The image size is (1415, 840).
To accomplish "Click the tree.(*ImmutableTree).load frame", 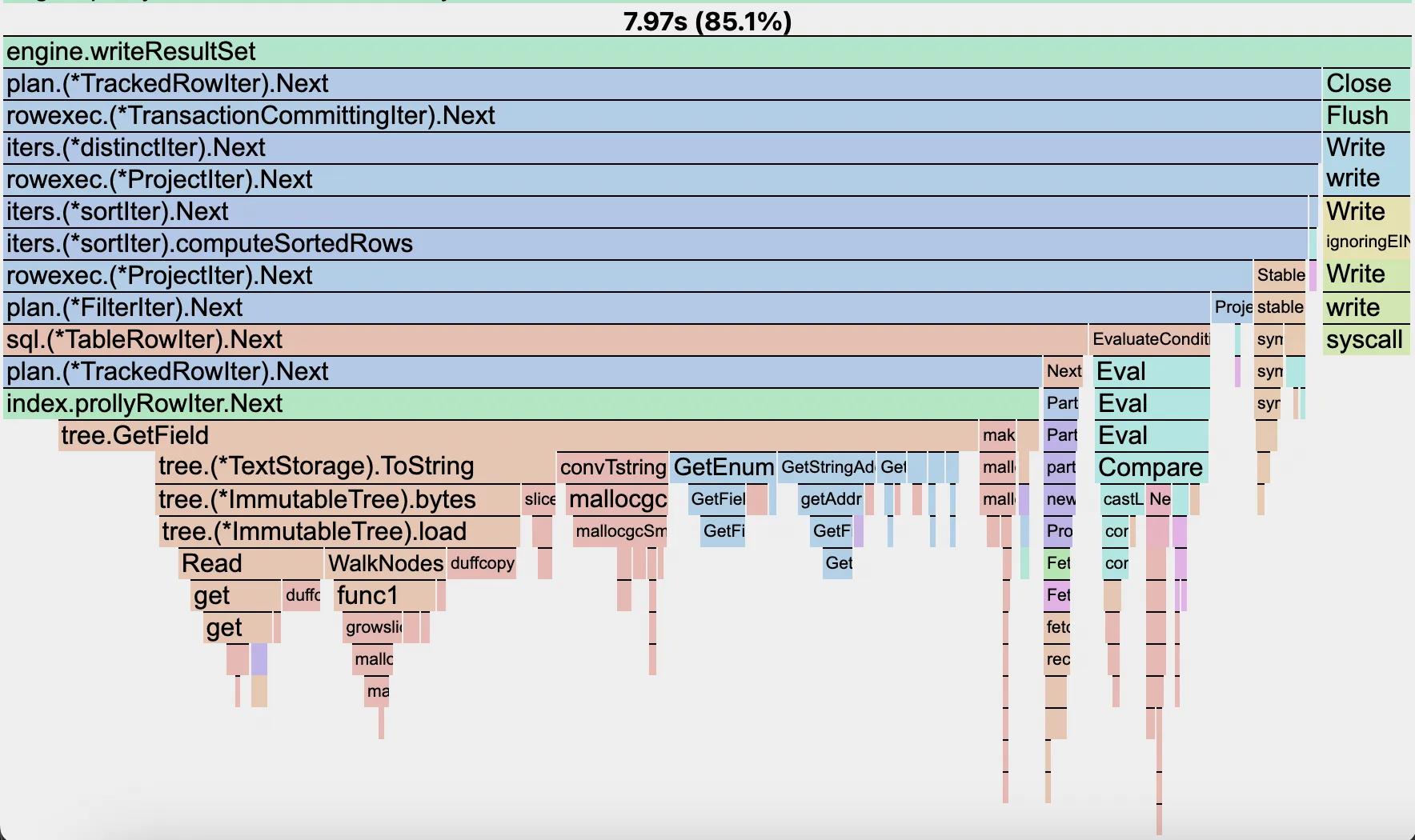I will [339, 532].
